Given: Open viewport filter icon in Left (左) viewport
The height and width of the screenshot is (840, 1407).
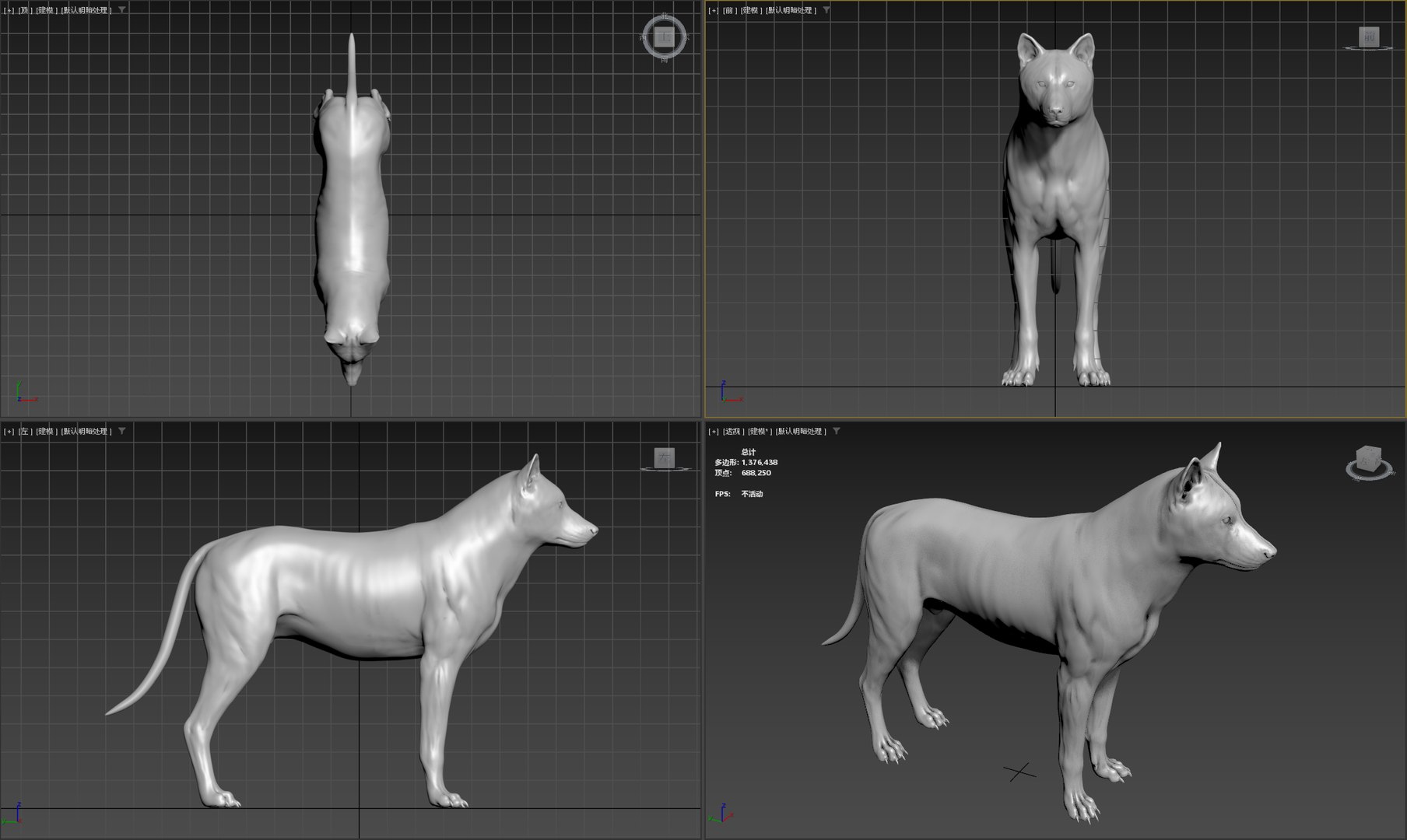Looking at the screenshot, I should click(x=122, y=431).
